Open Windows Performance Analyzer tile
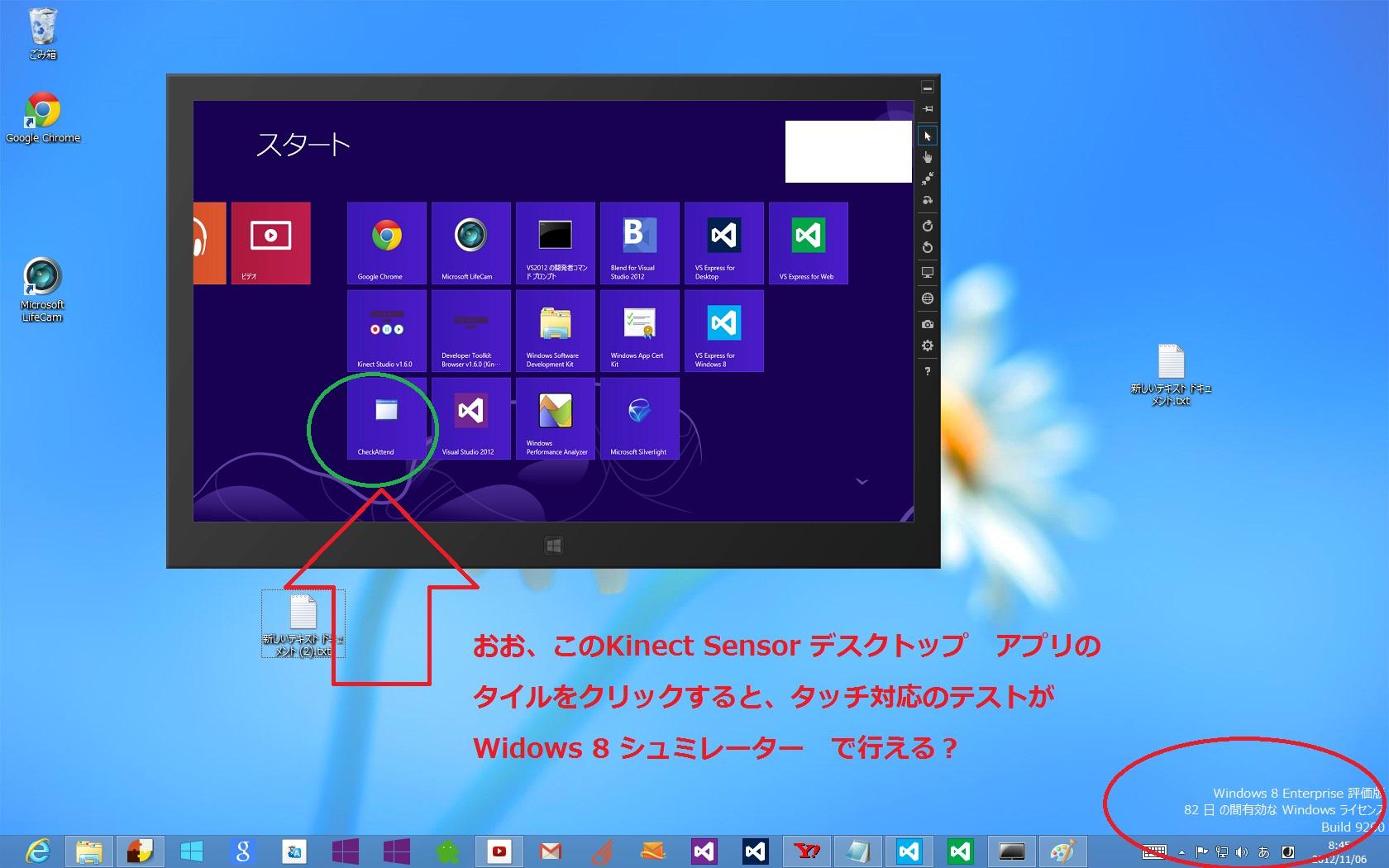Screen dimensions: 1389x868 (556, 418)
